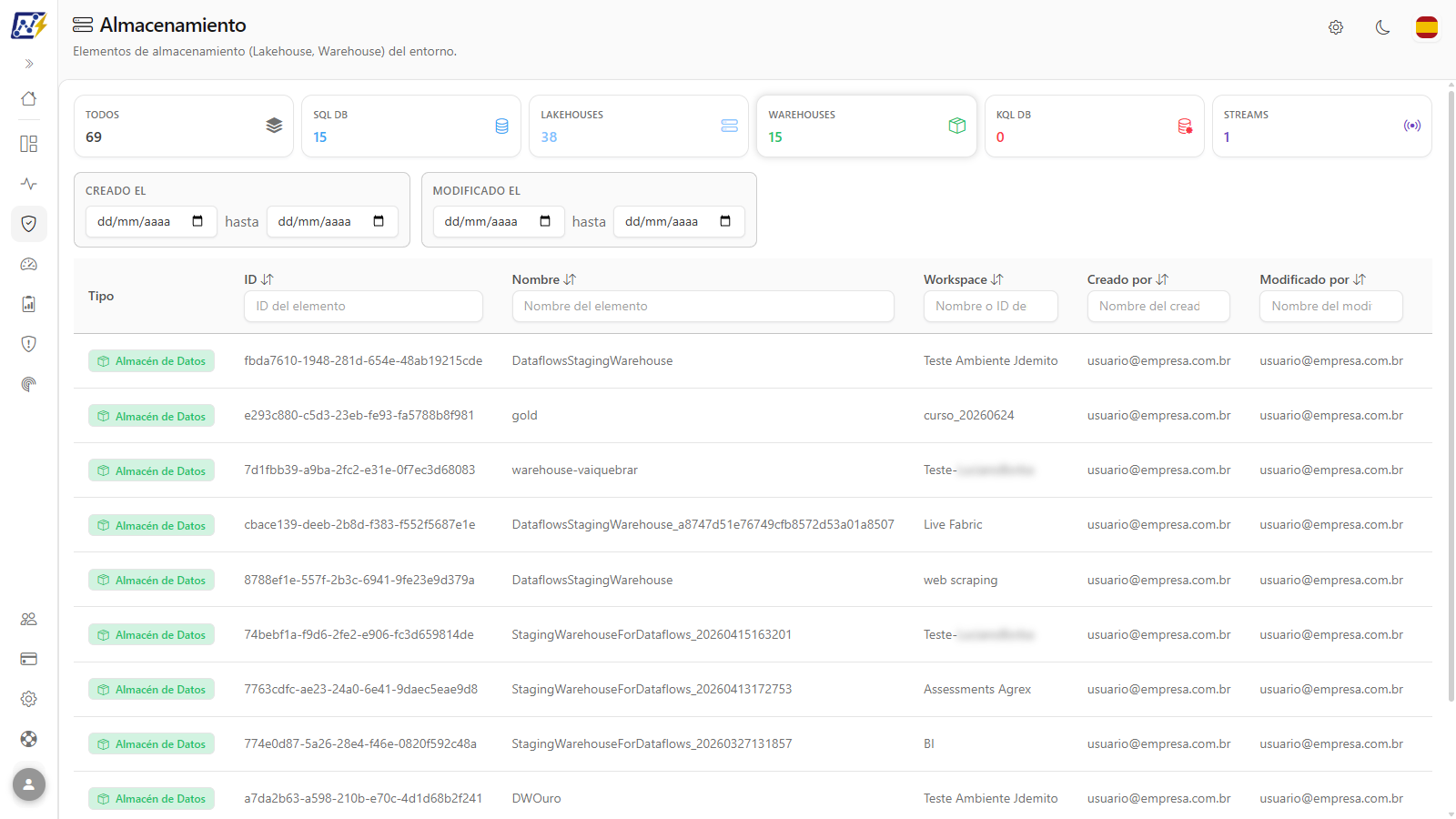1456x819 pixels.
Task: Select the LAKEHOUSES 38 filter card
Action: click(x=639, y=126)
